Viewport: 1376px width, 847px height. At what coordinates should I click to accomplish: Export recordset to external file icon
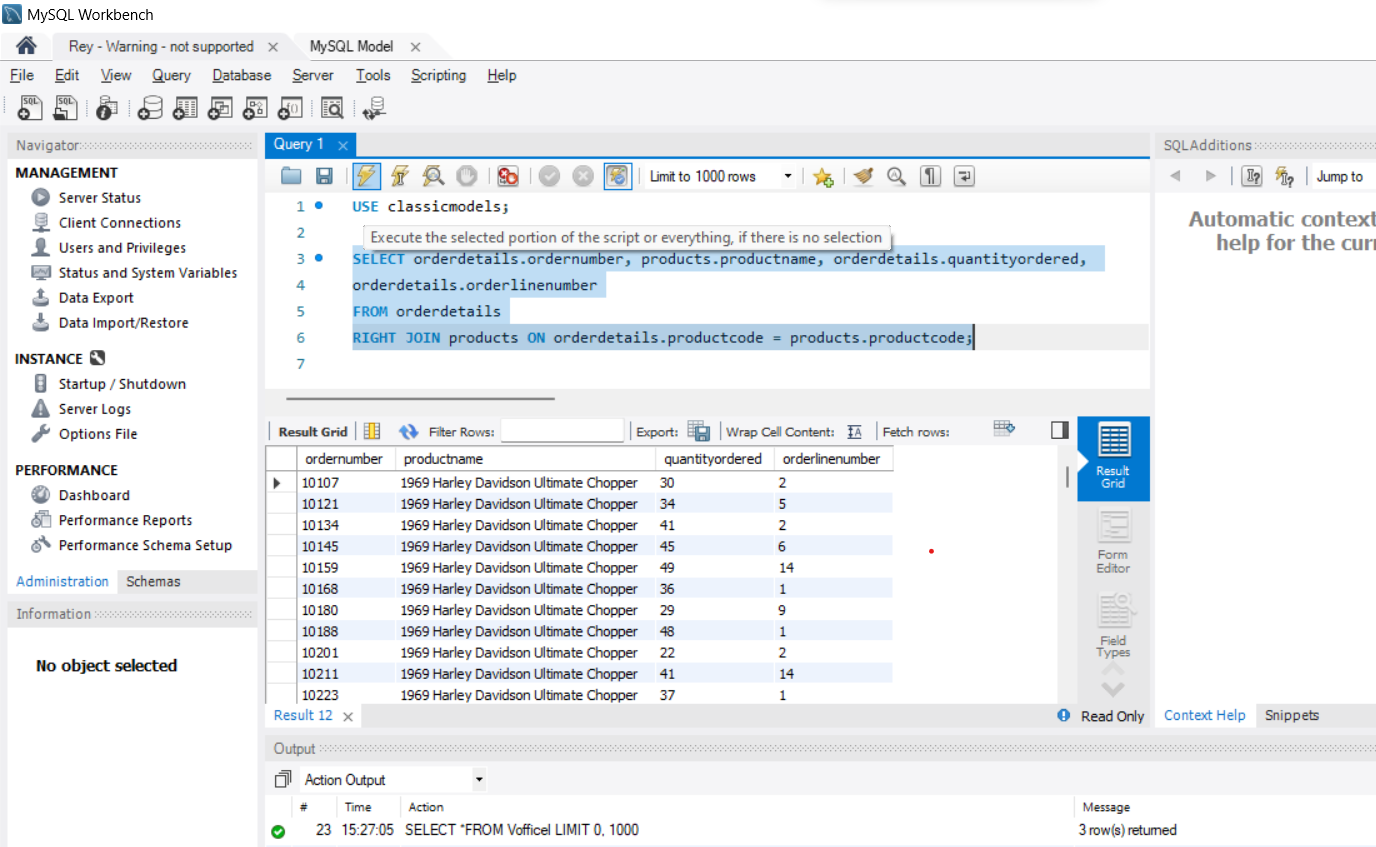(699, 432)
